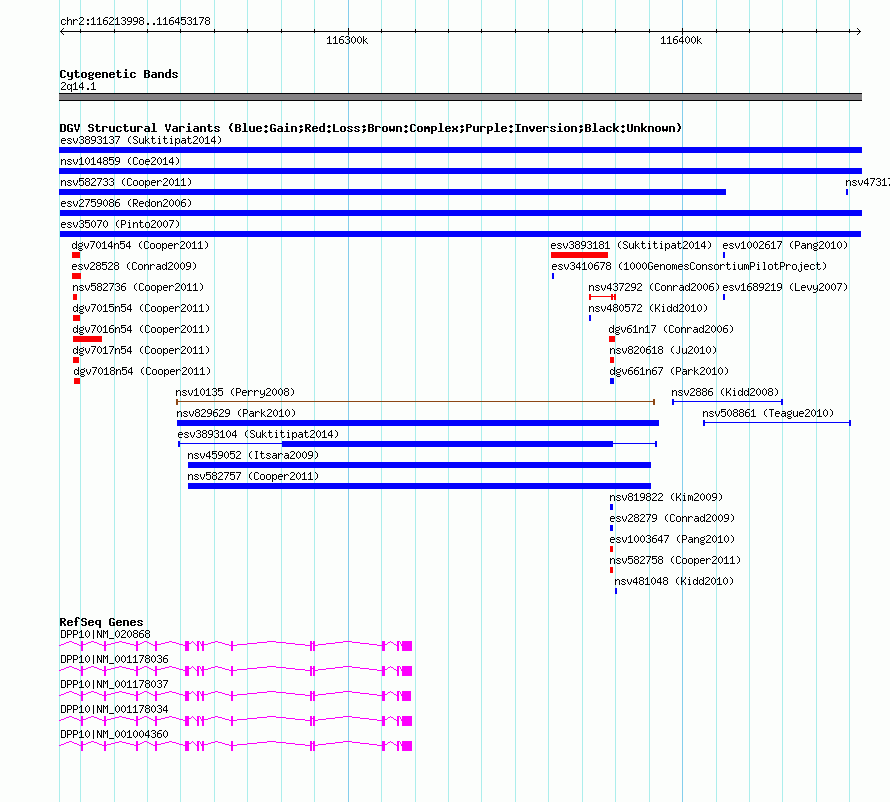The width and height of the screenshot is (890, 802).
Task: Click the blue bar under nsv582733 (Cooper2011)
Action: coord(392,192)
